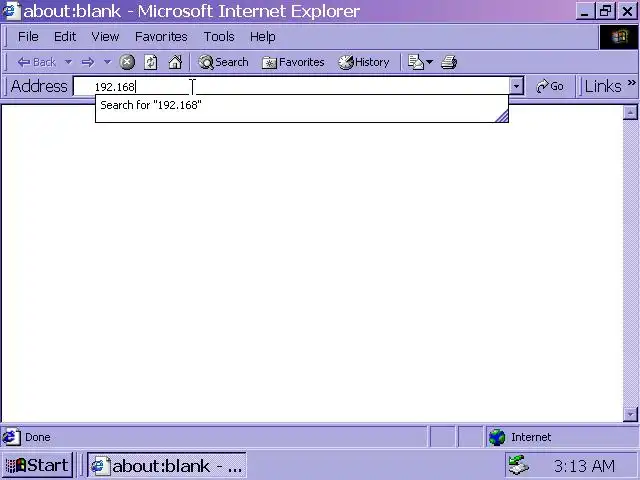640x480 pixels.
Task: Click the vertical scrollbar up arrow
Action: (x=630, y=112)
